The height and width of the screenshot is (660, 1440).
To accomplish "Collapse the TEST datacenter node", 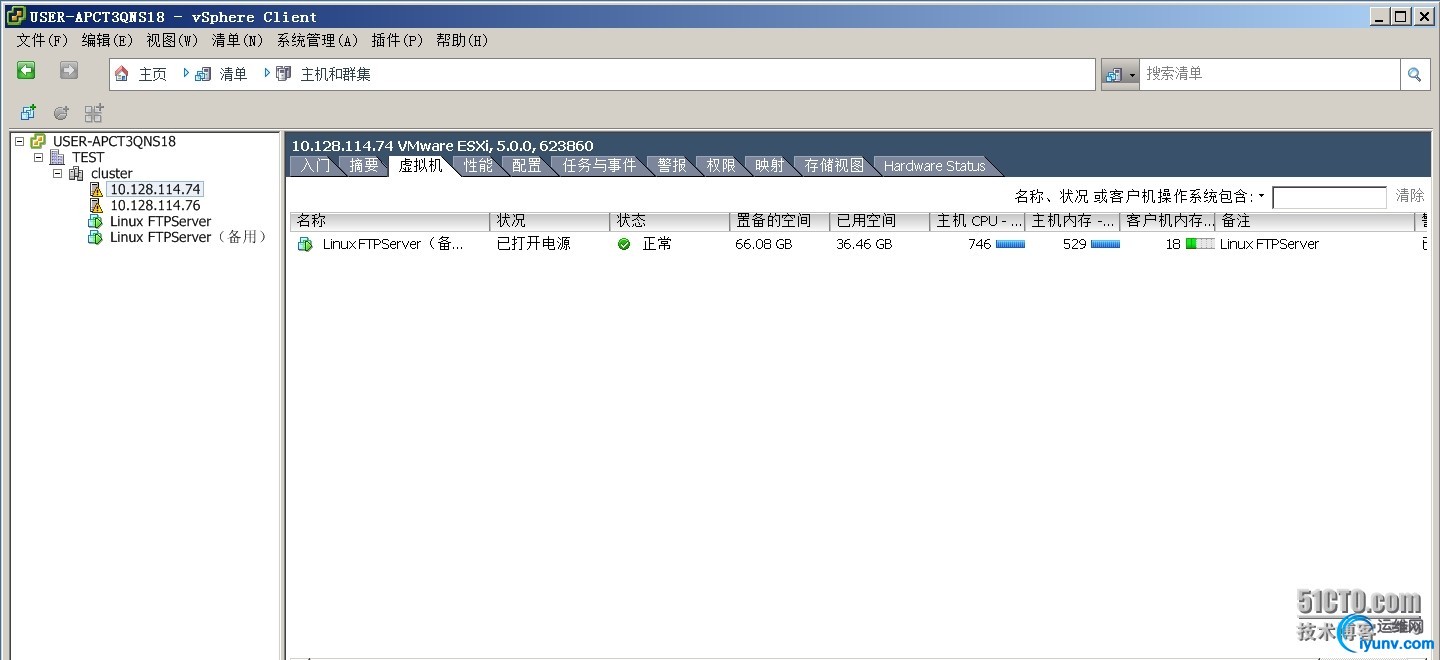I will 38,157.
